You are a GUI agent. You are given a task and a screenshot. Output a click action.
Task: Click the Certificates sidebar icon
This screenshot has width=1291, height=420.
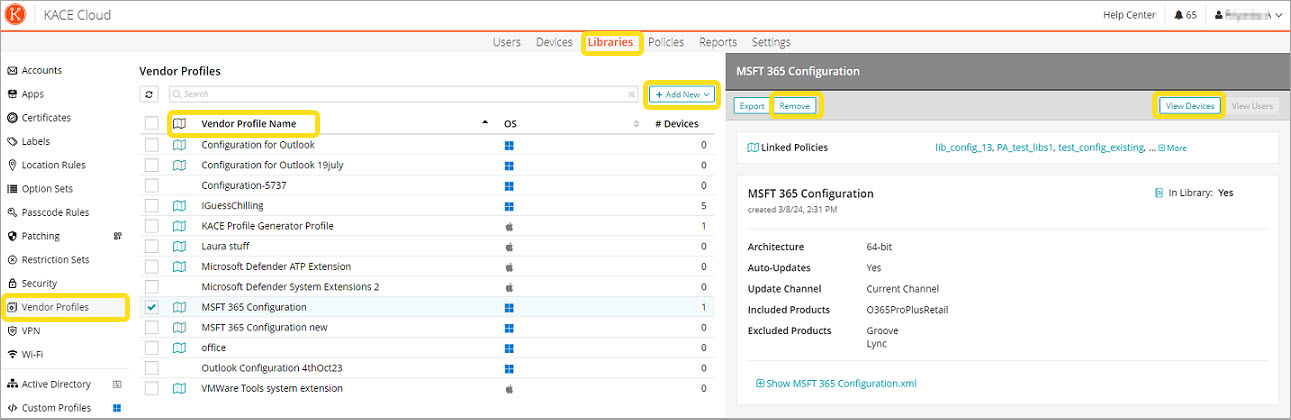point(12,118)
